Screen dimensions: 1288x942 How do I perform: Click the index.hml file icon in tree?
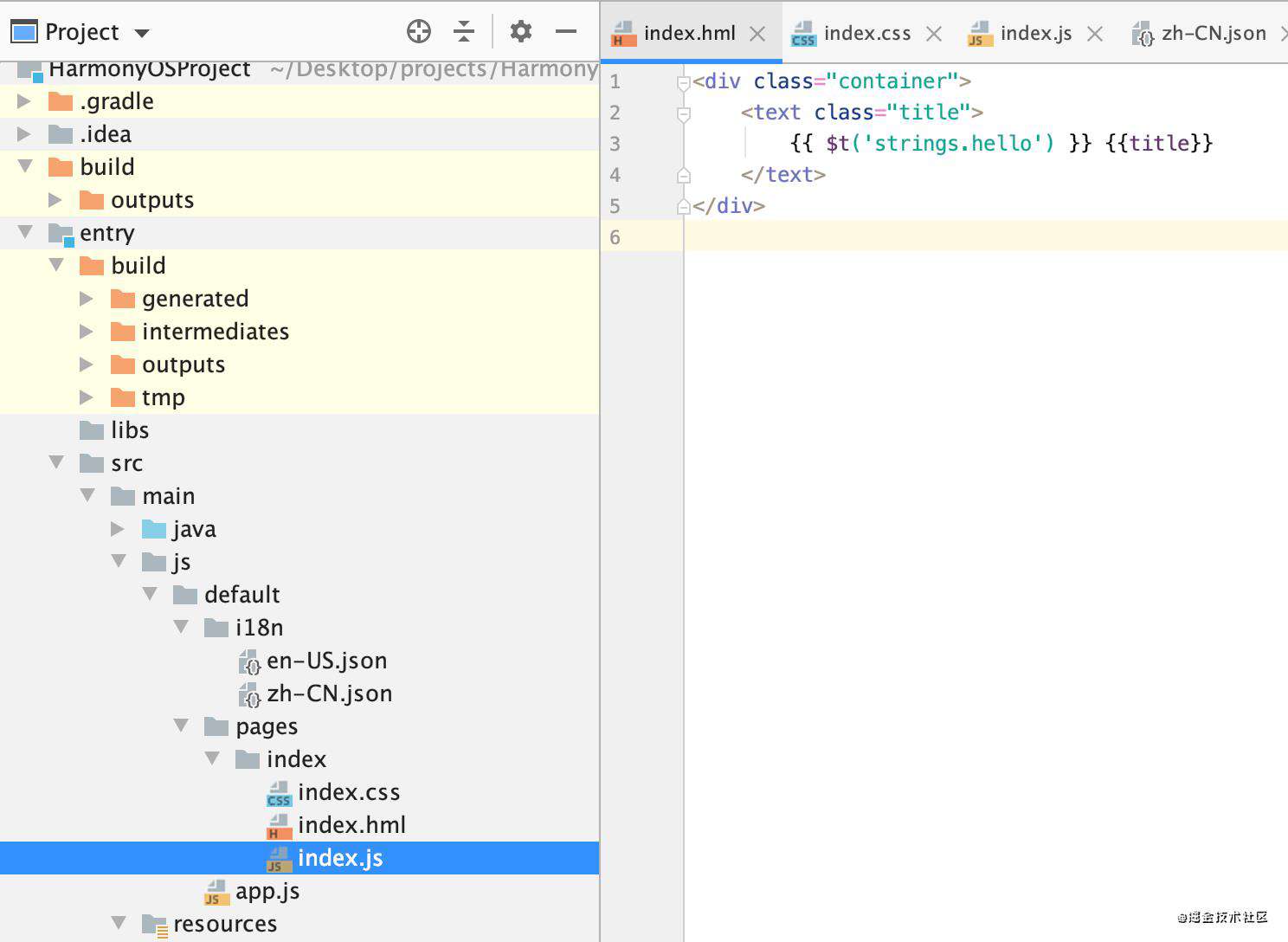[279, 826]
